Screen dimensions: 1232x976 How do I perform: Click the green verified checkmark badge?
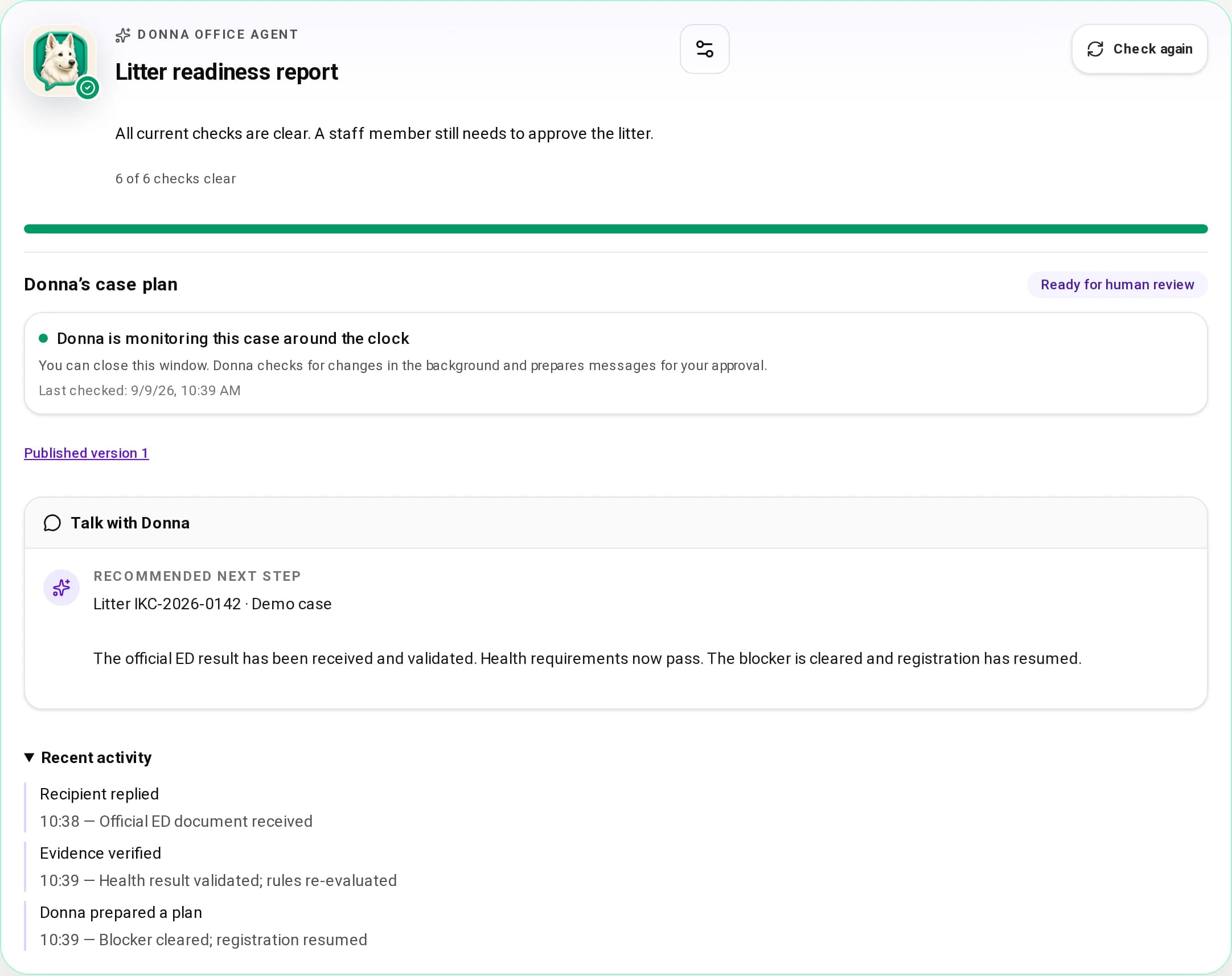pyautogui.click(x=87, y=88)
